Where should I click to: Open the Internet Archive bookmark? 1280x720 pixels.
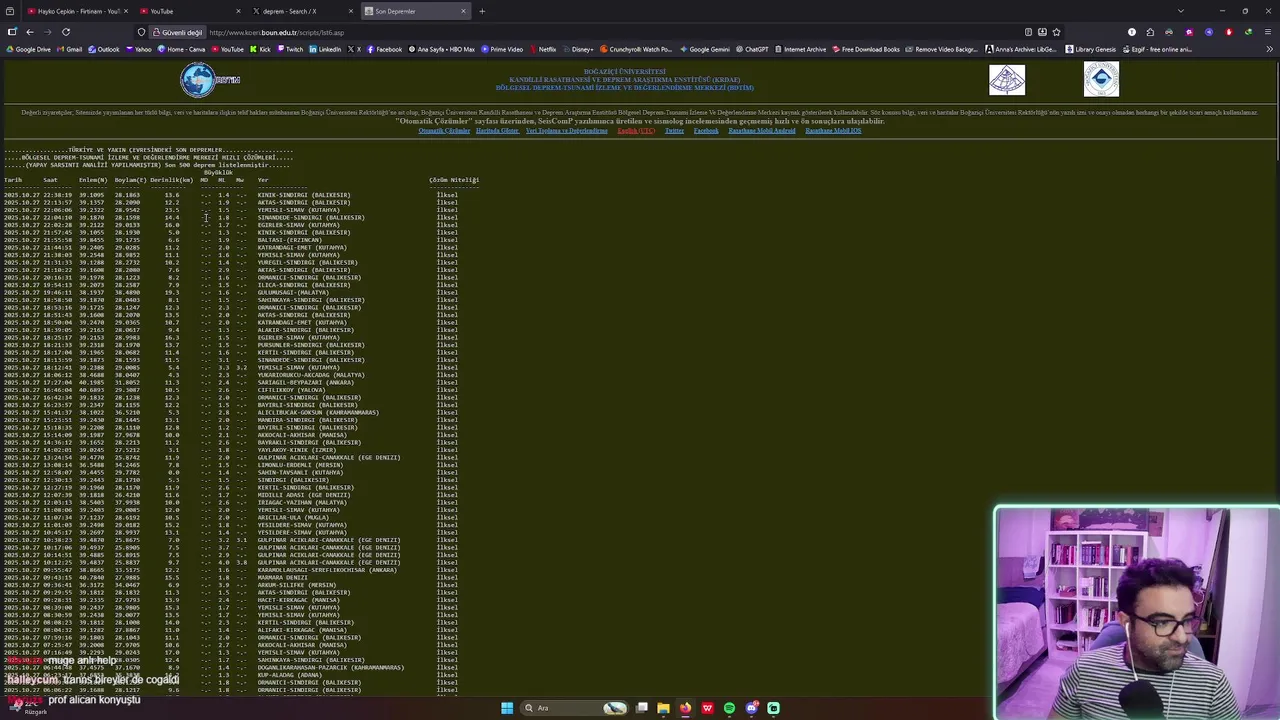click(800, 49)
